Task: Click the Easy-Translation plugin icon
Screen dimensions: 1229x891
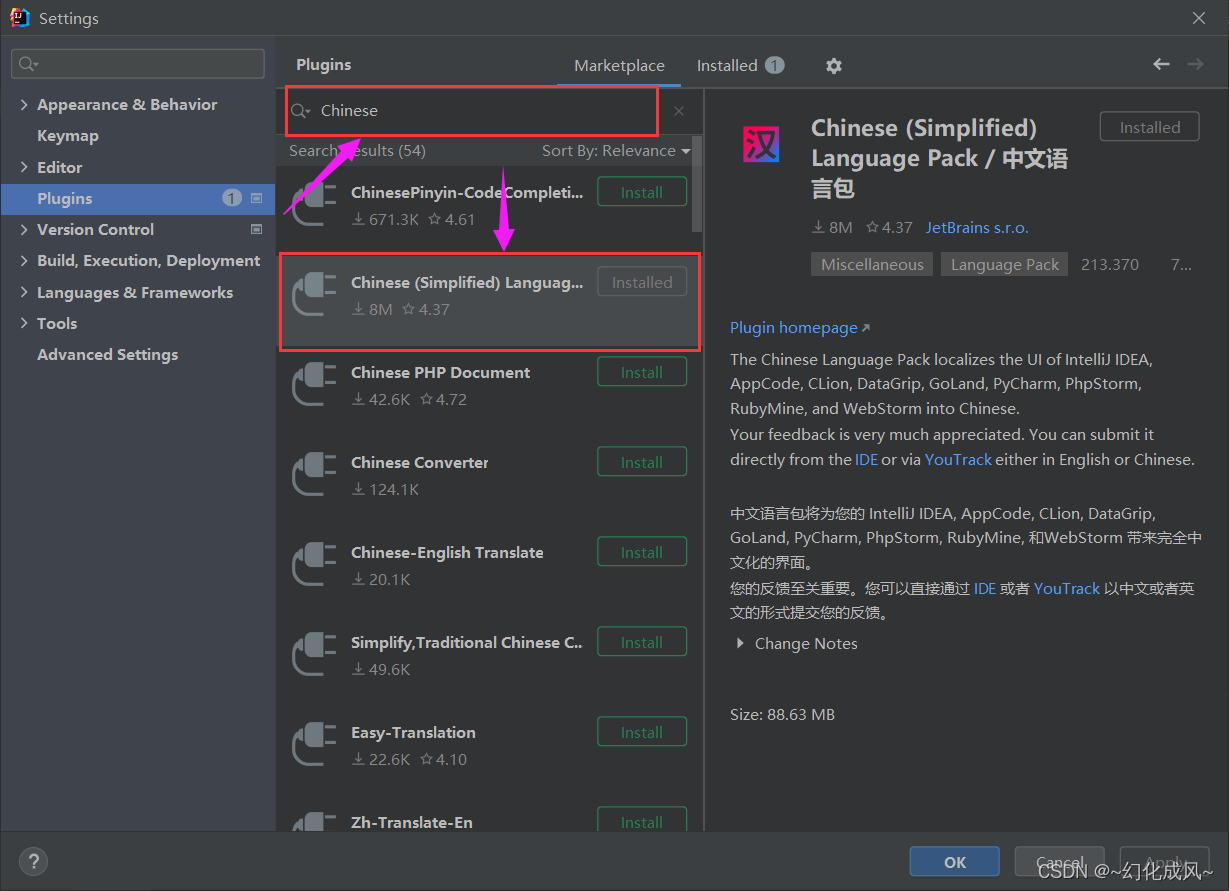Action: 314,746
